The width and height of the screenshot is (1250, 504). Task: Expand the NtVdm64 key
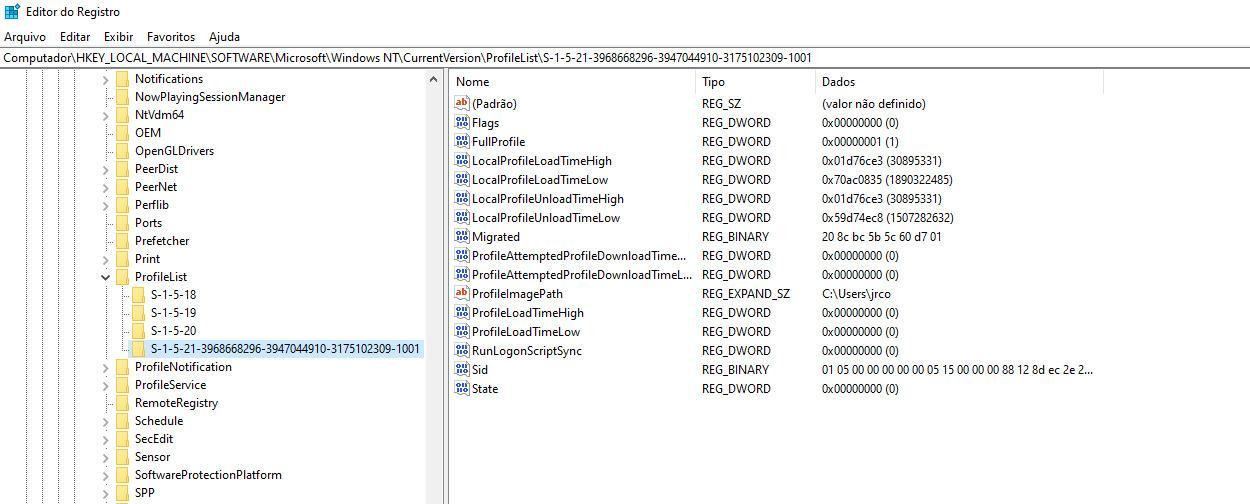(106, 115)
